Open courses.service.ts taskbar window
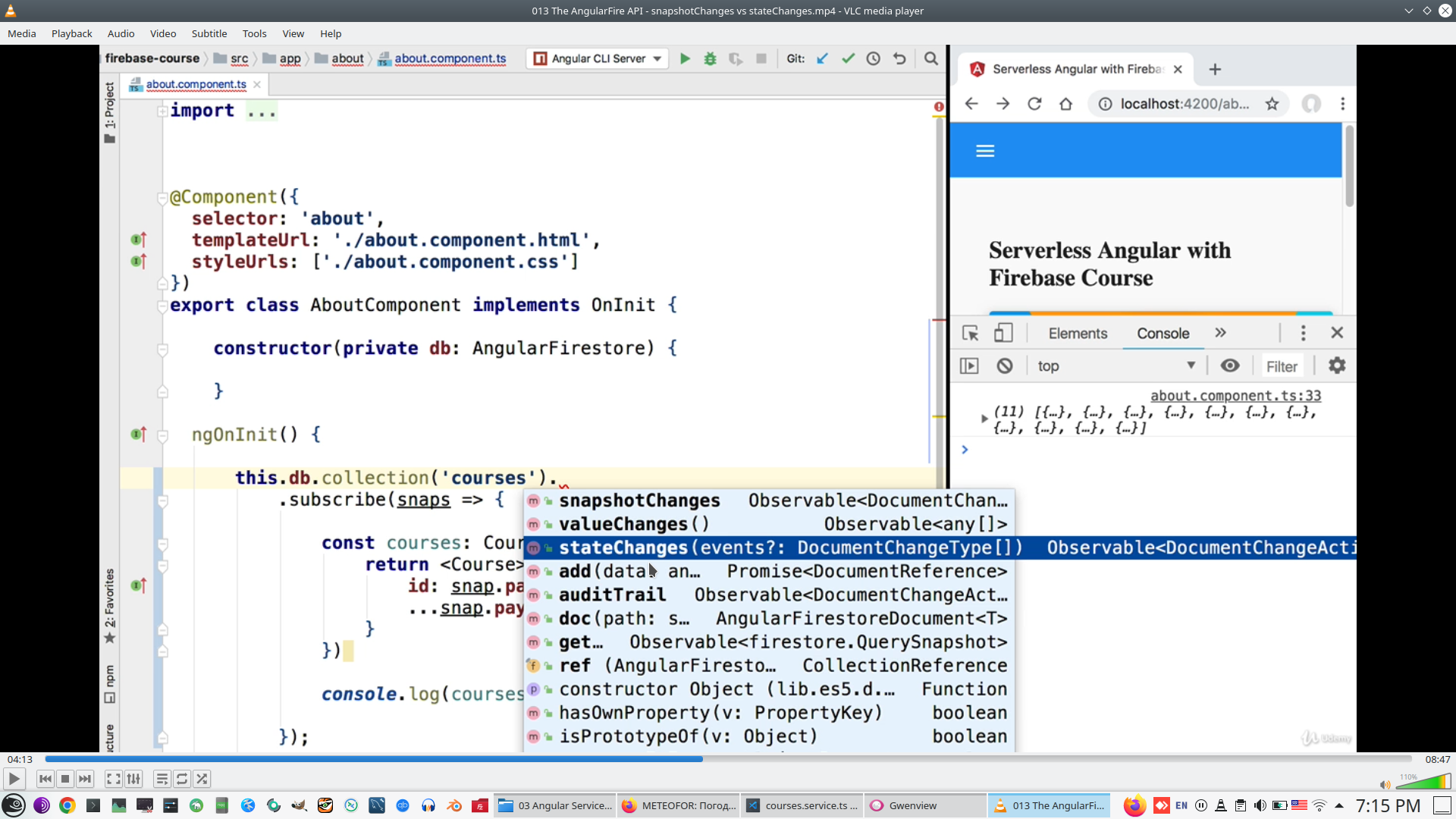Viewport: 1456px width, 819px height. (803, 805)
